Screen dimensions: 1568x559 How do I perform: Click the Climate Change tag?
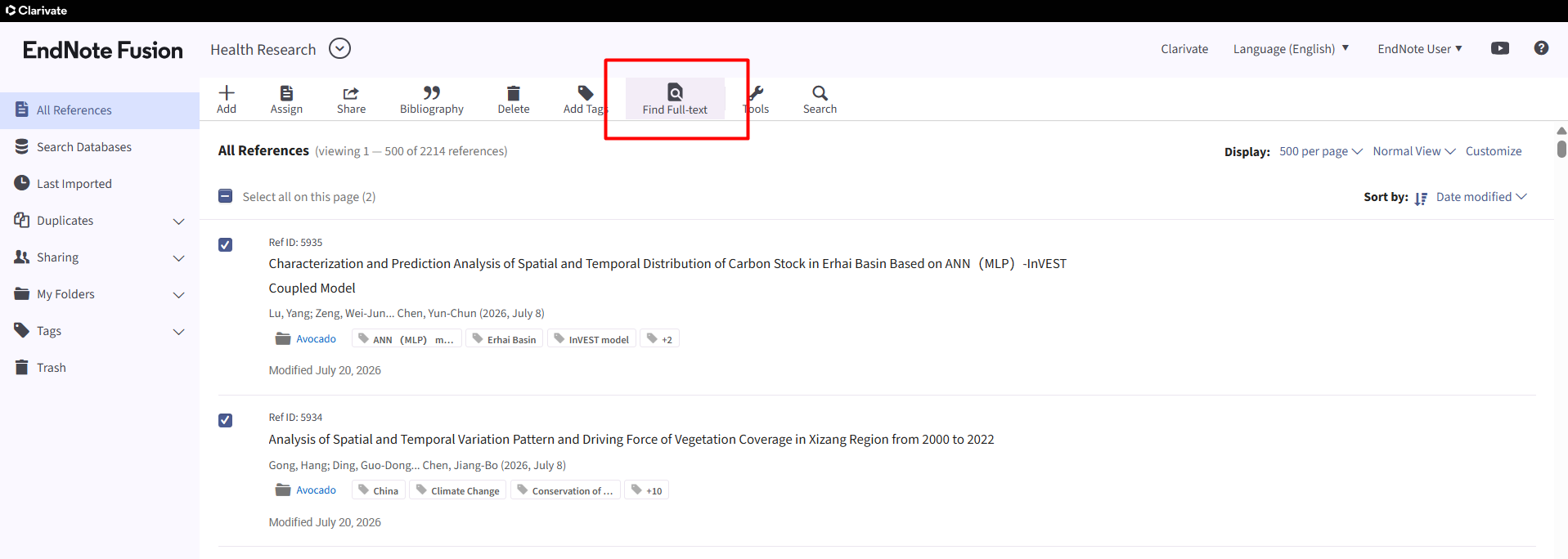[x=457, y=490]
